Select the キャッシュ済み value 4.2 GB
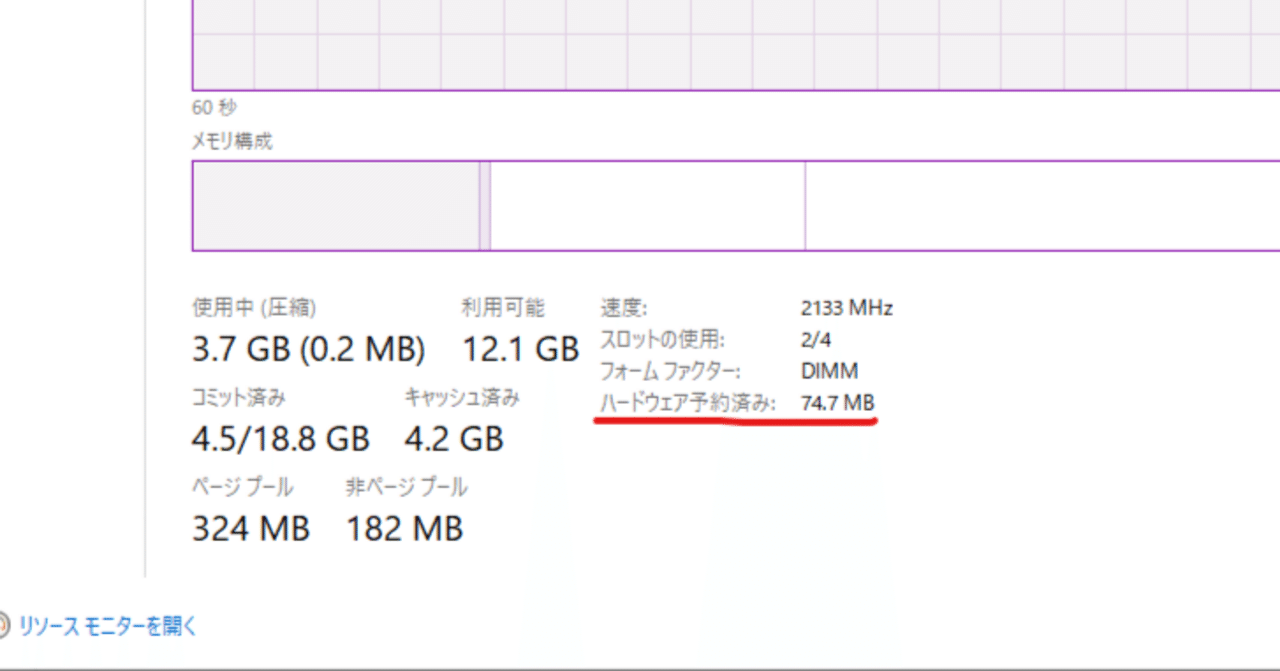 pyautogui.click(x=456, y=438)
